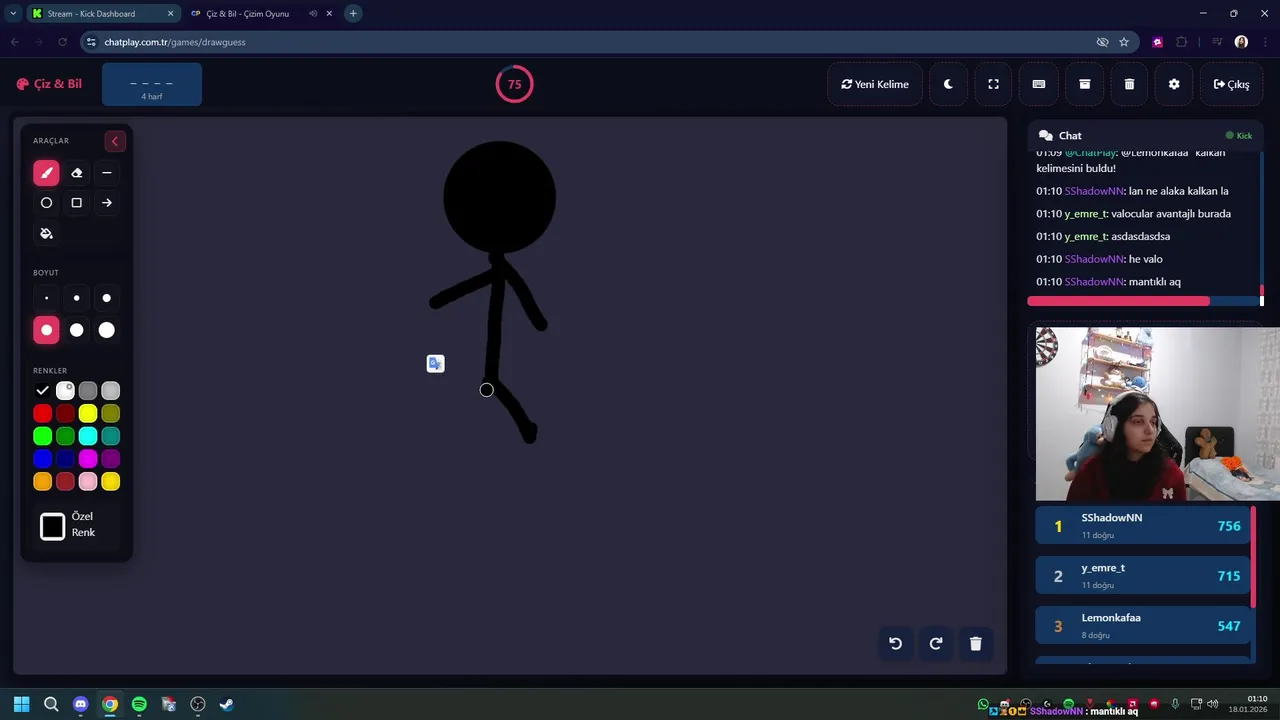Click the Çıkış exit button
The image size is (1280, 720).
1231,84
